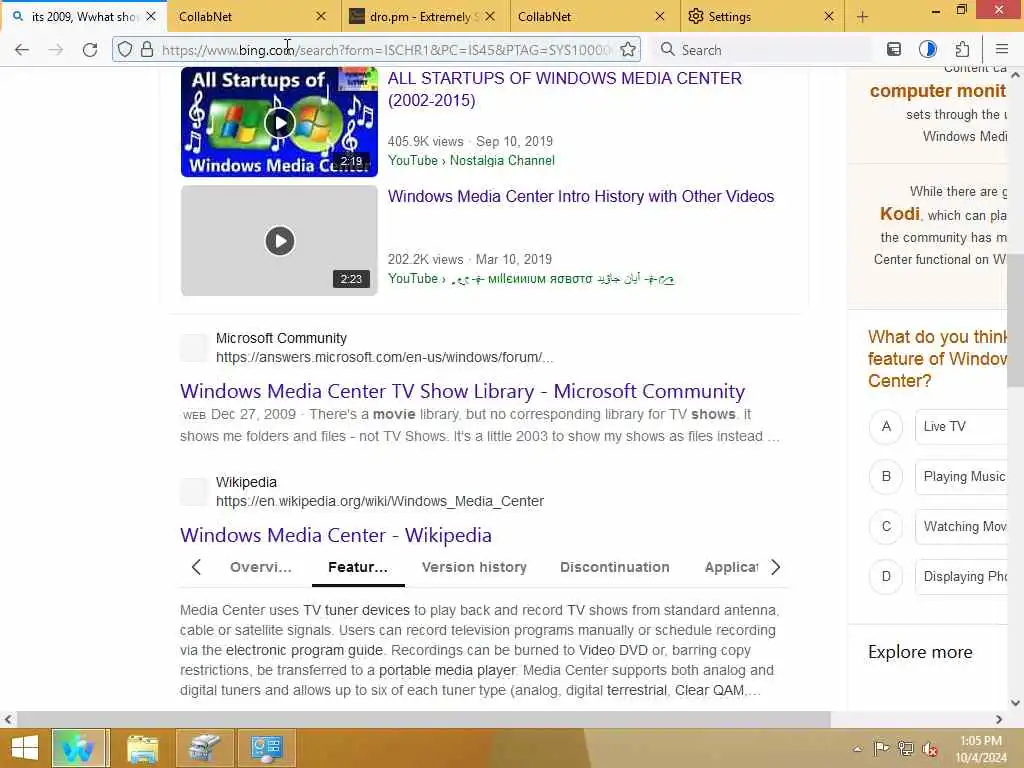
Task: Play the Intro History video thumbnail
Action: click(280, 241)
